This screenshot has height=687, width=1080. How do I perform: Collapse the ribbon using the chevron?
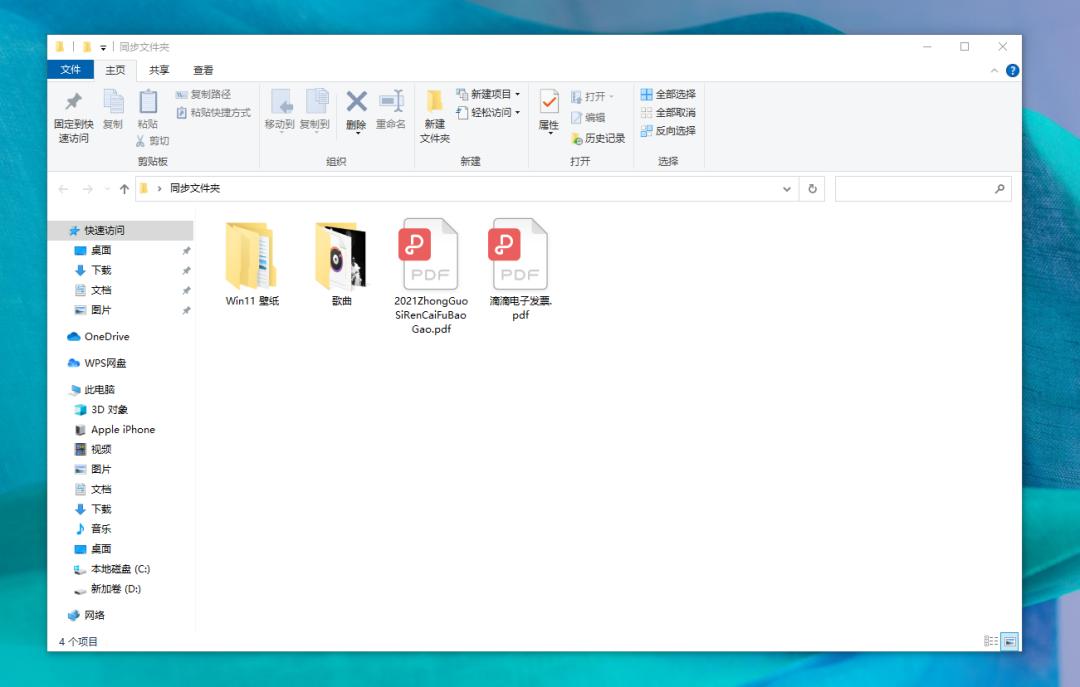[x=994, y=71]
